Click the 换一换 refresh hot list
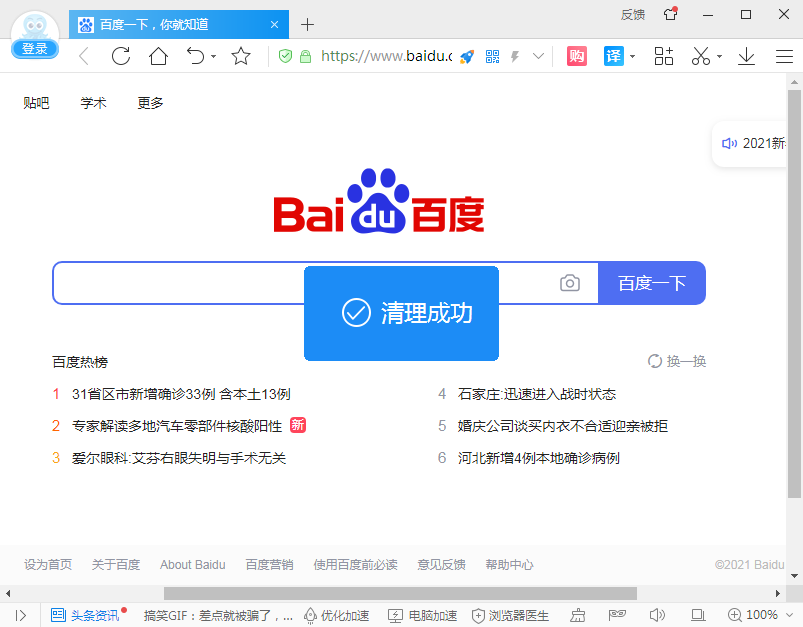 (x=677, y=361)
